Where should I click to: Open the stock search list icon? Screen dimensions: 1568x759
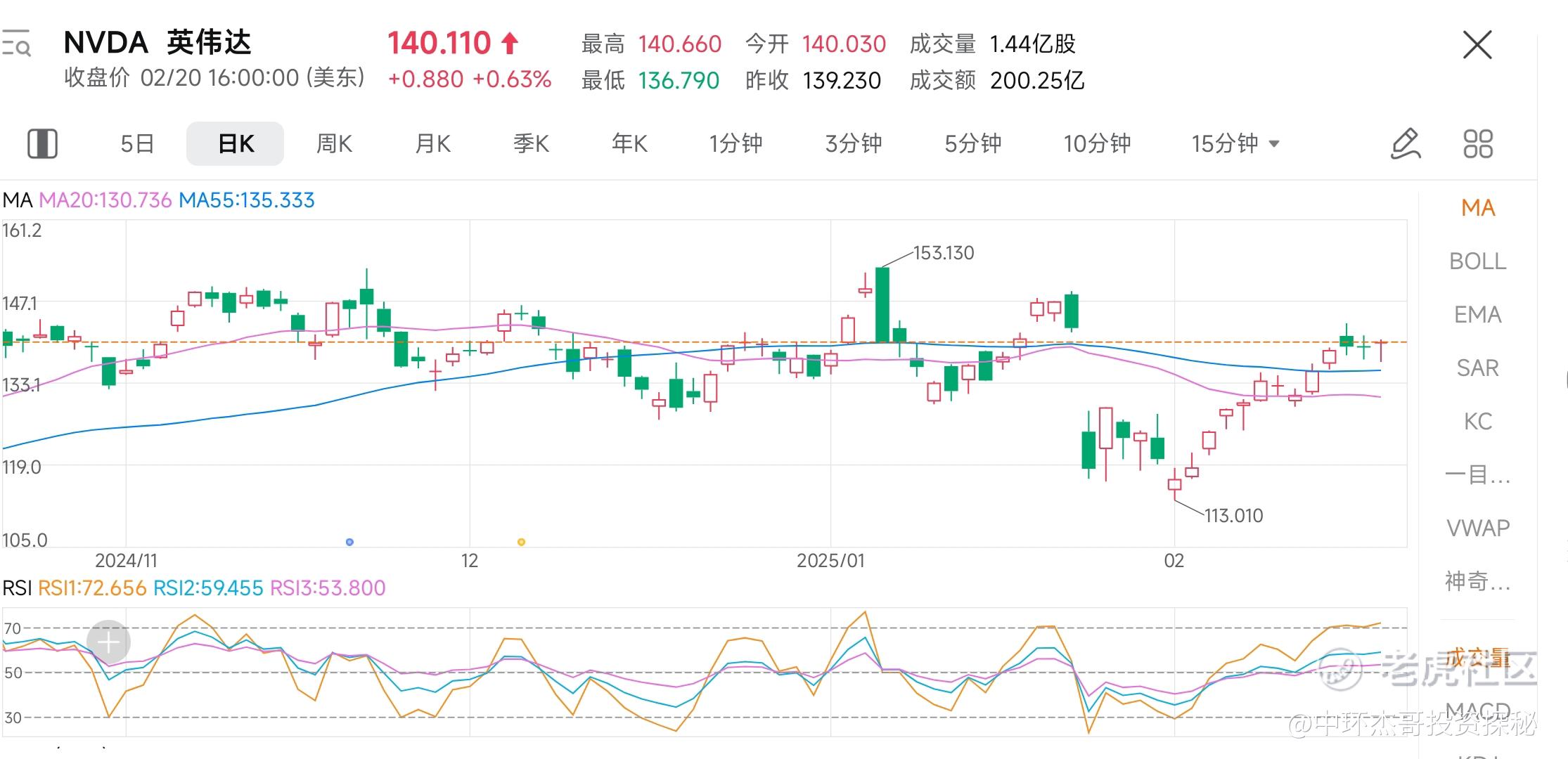click(15, 44)
